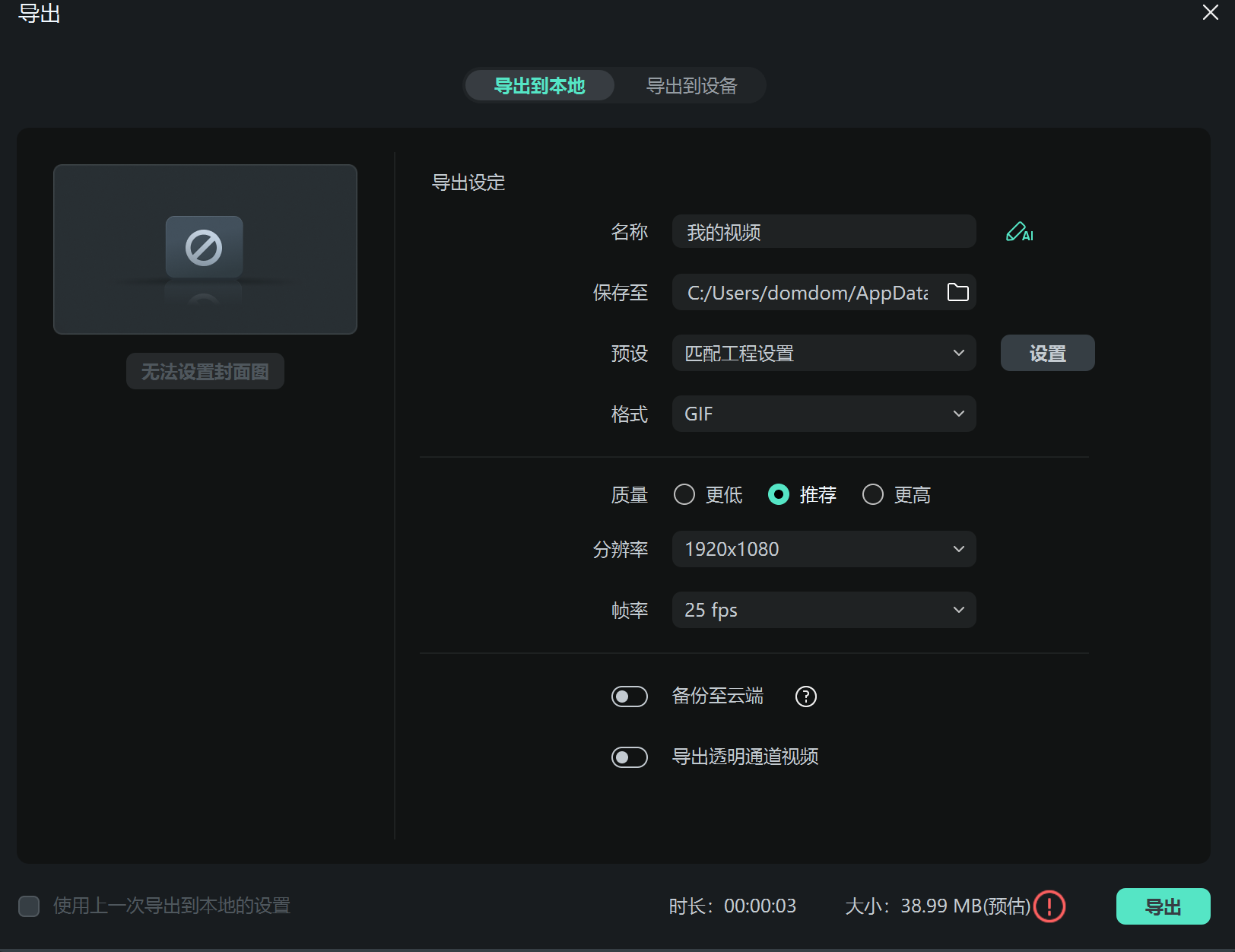The width and height of the screenshot is (1235, 952).
Task: Click the 无法设置封面图 button
Action: click(x=205, y=371)
